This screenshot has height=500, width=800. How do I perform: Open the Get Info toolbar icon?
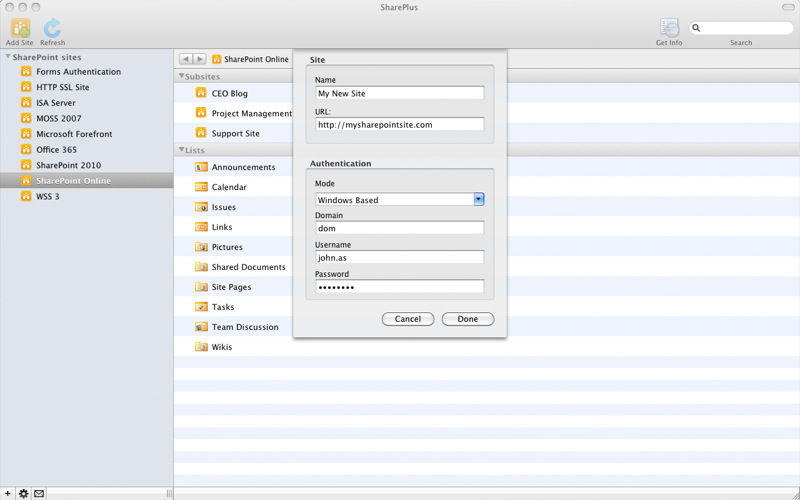pos(669,28)
